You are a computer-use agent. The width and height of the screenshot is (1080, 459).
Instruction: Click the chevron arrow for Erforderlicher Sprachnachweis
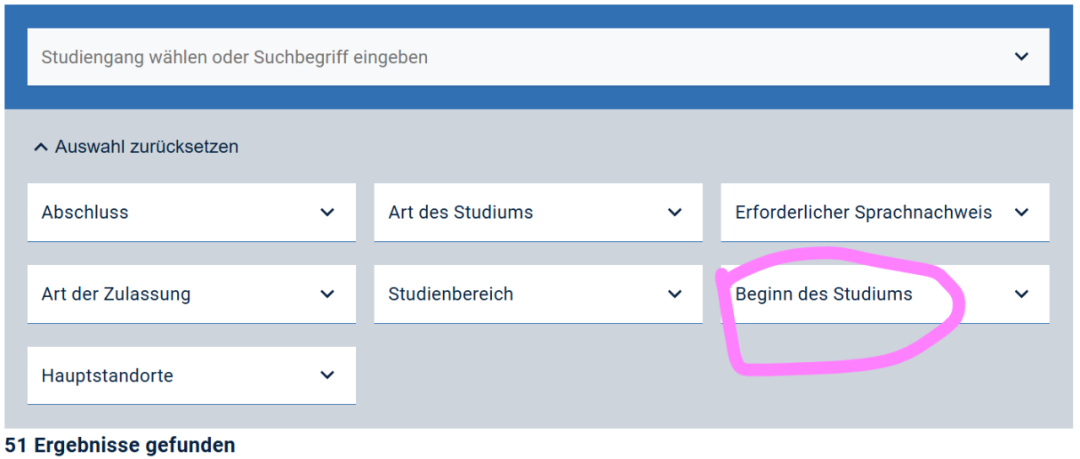[1021, 212]
